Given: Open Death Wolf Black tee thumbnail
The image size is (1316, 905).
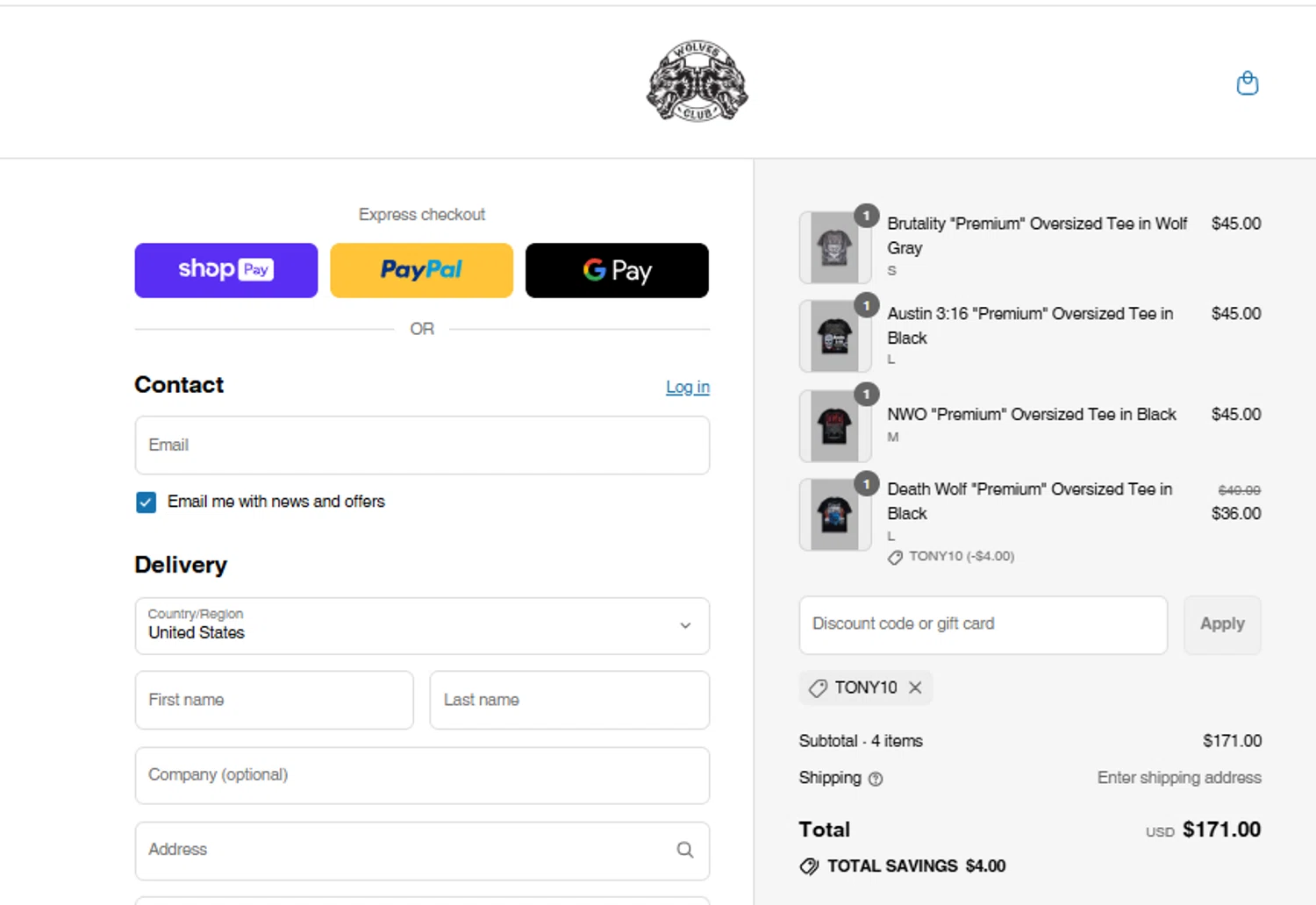Looking at the screenshot, I should (x=835, y=514).
